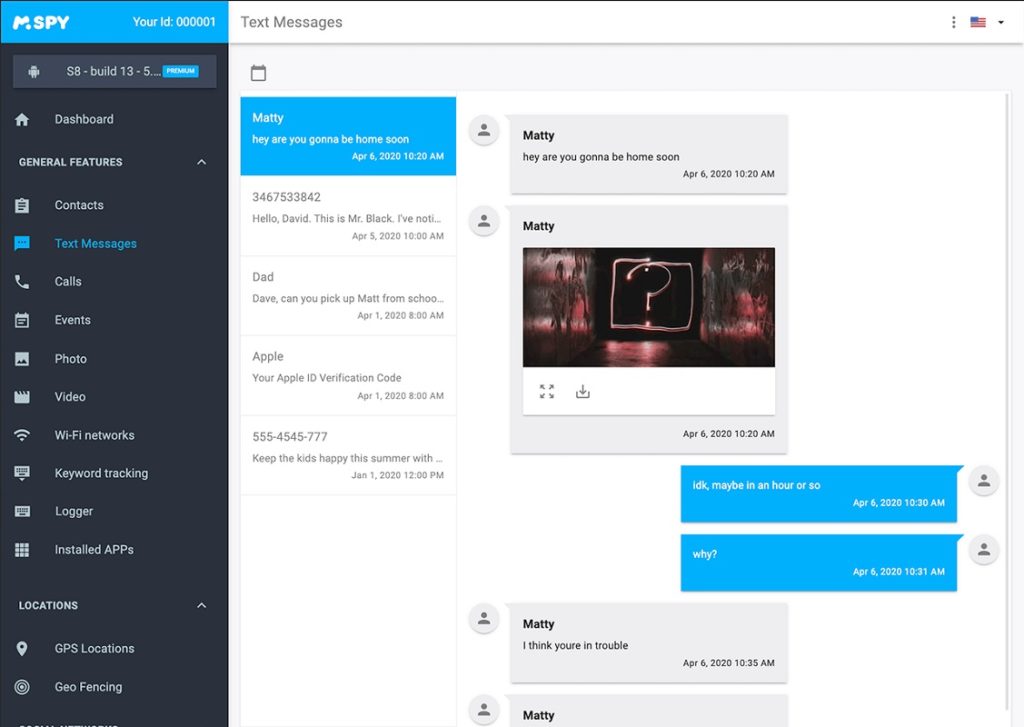
Task: Collapse the Locations section
Action: (201, 606)
